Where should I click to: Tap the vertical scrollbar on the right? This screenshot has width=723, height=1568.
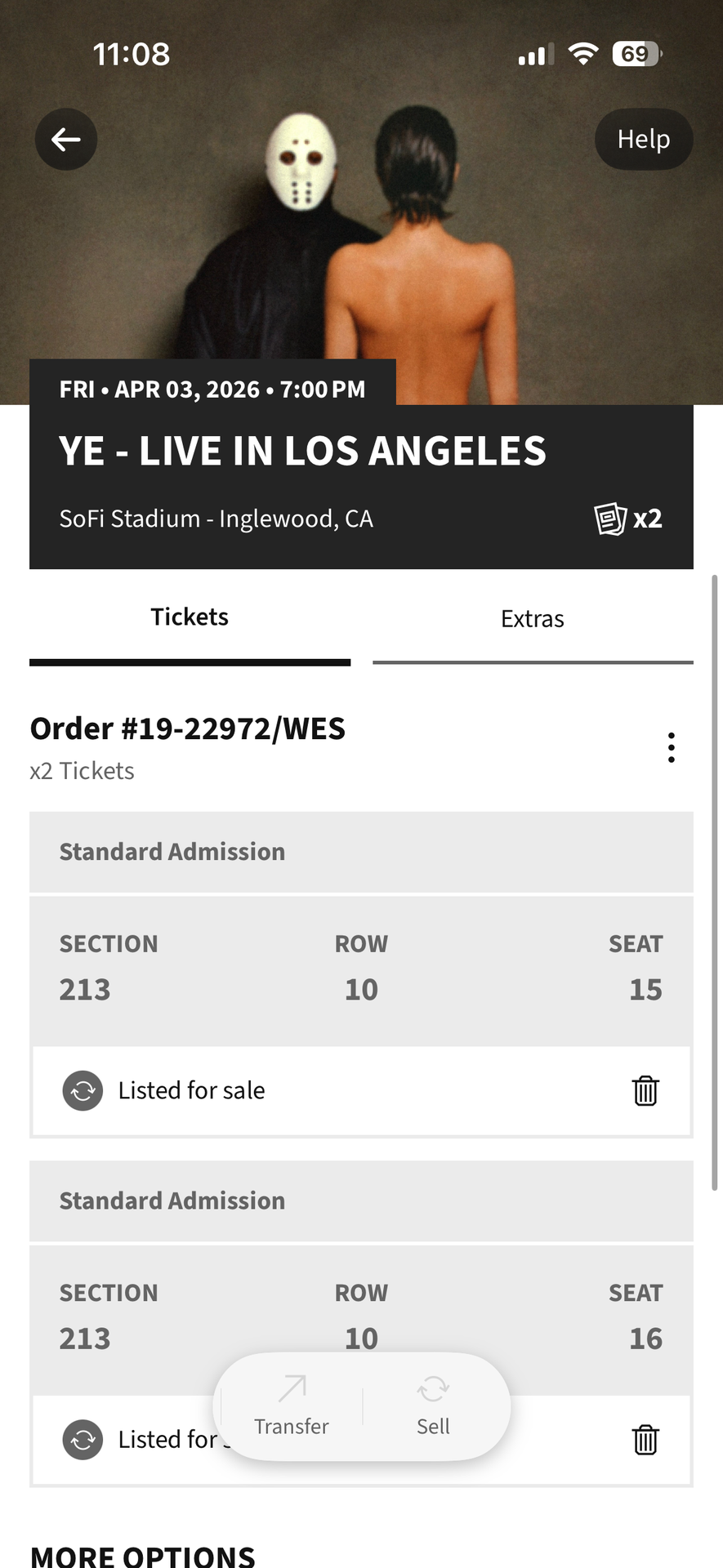[x=715, y=882]
